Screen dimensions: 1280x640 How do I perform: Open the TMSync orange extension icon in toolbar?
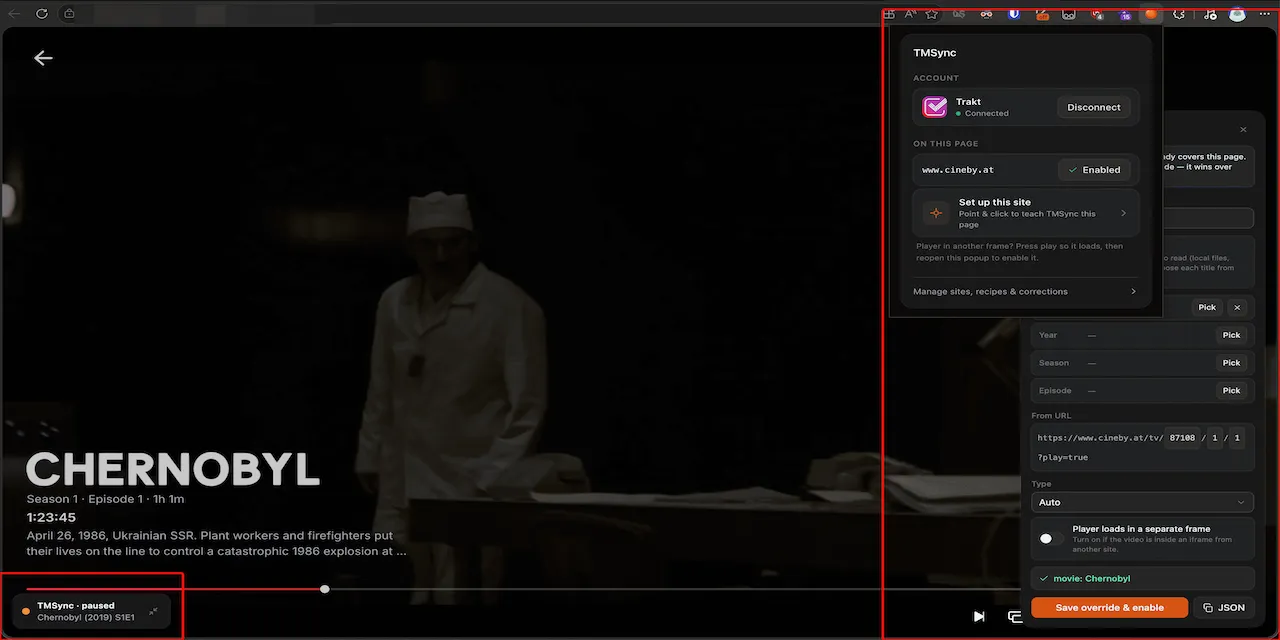1151,14
